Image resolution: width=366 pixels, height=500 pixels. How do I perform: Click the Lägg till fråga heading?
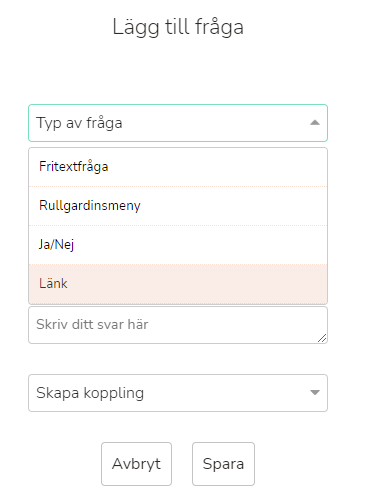[x=178, y=27]
